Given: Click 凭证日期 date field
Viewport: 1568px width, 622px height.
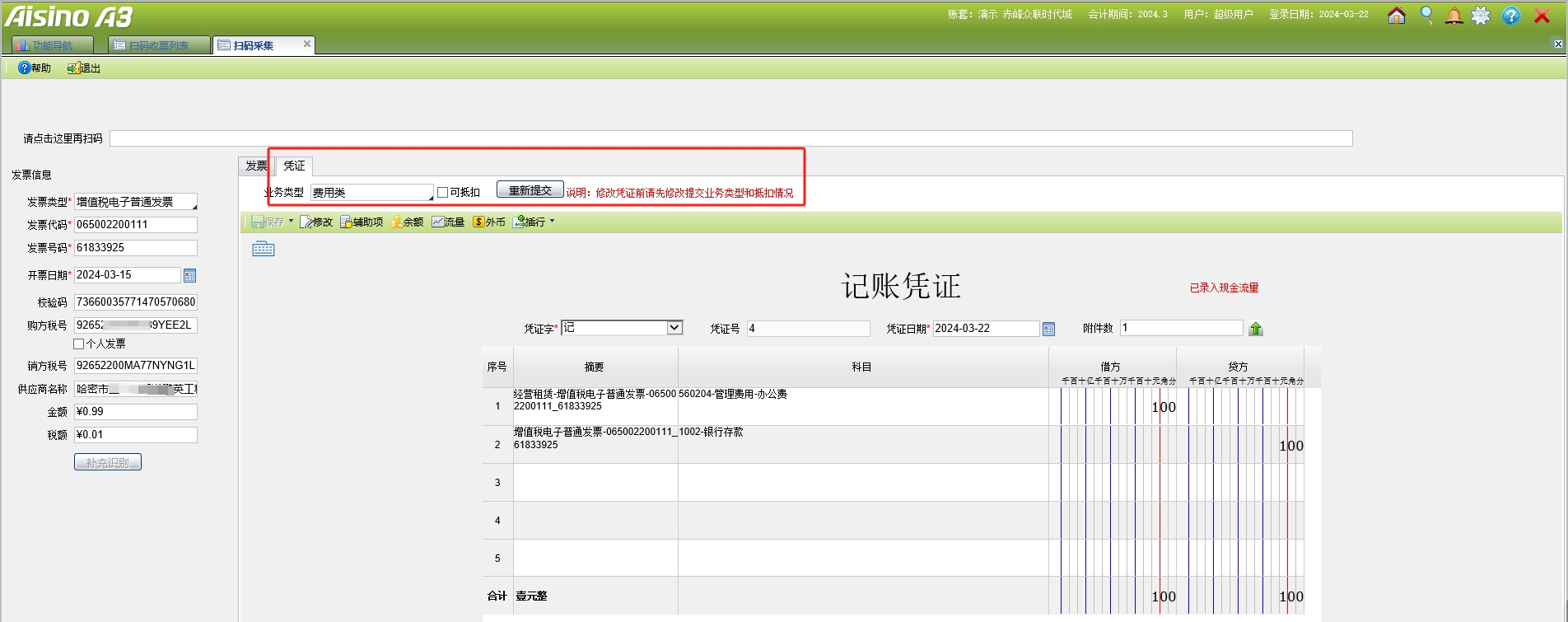Looking at the screenshot, I should (986, 329).
